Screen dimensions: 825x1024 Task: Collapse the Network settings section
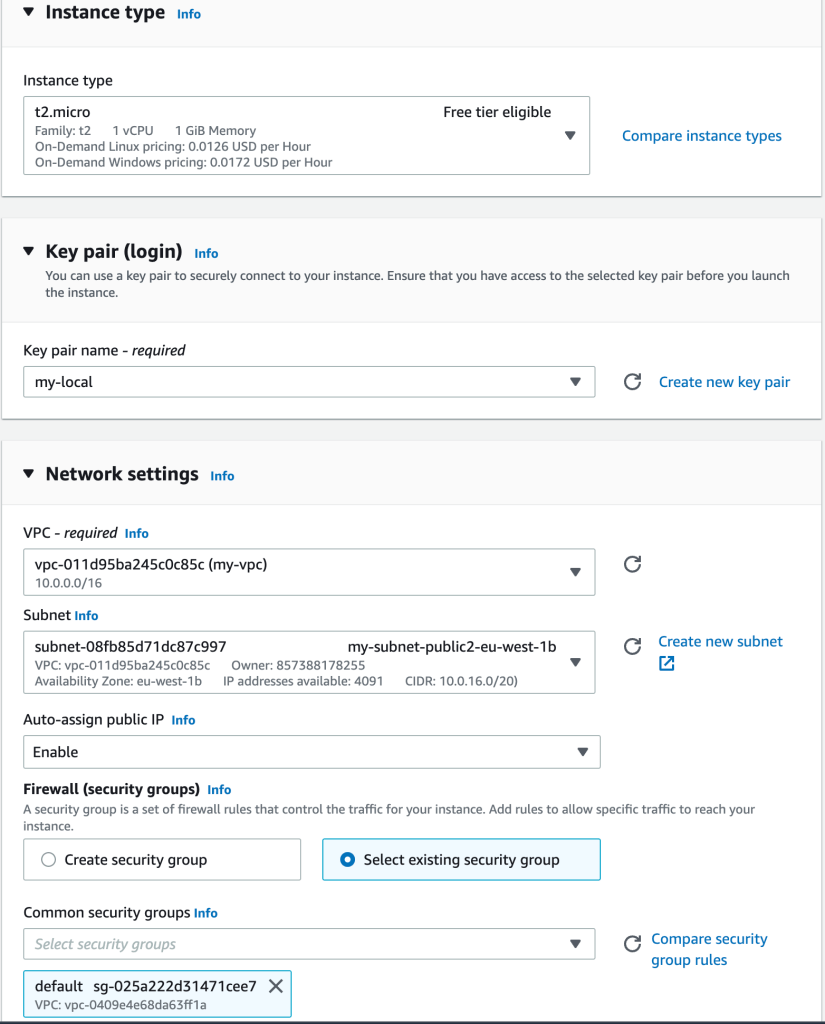[27, 474]
